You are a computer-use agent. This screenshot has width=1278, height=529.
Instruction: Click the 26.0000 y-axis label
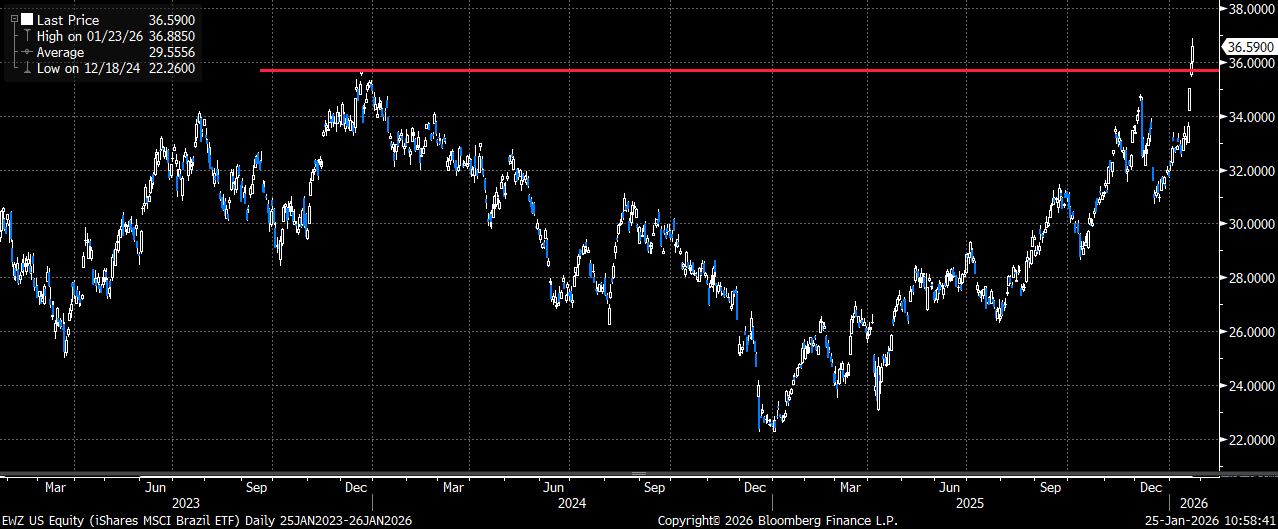tap(1251, 332)
